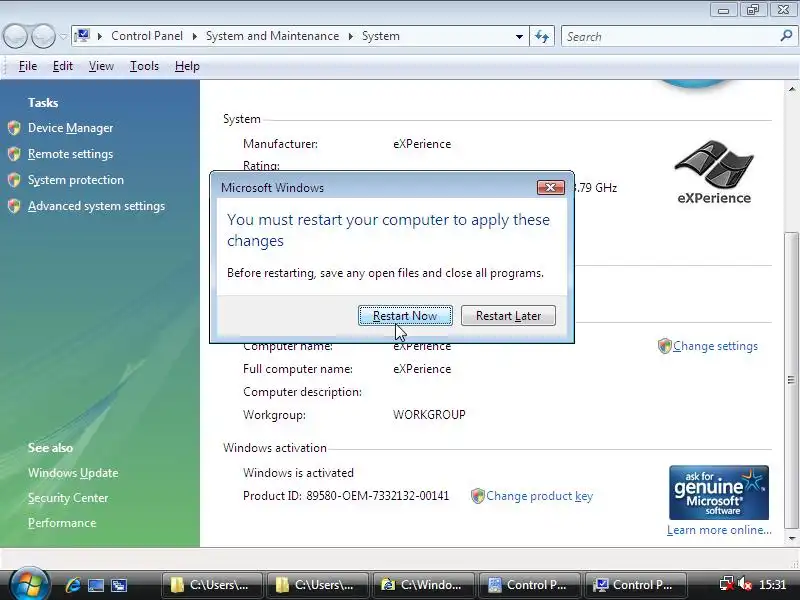Open the Tools menu
The height and width of the screenshot is (600, 800).
pos(144,66)
